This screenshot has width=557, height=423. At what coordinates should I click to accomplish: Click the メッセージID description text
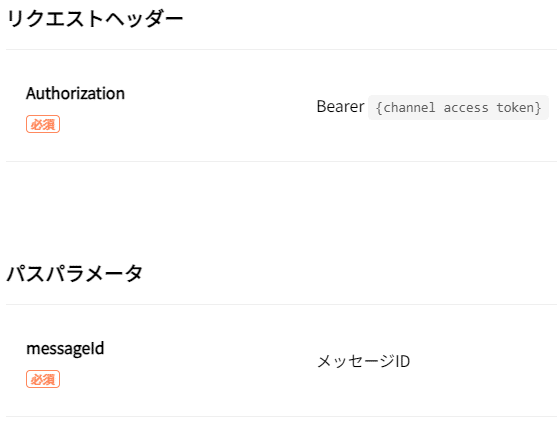[363, 361]
